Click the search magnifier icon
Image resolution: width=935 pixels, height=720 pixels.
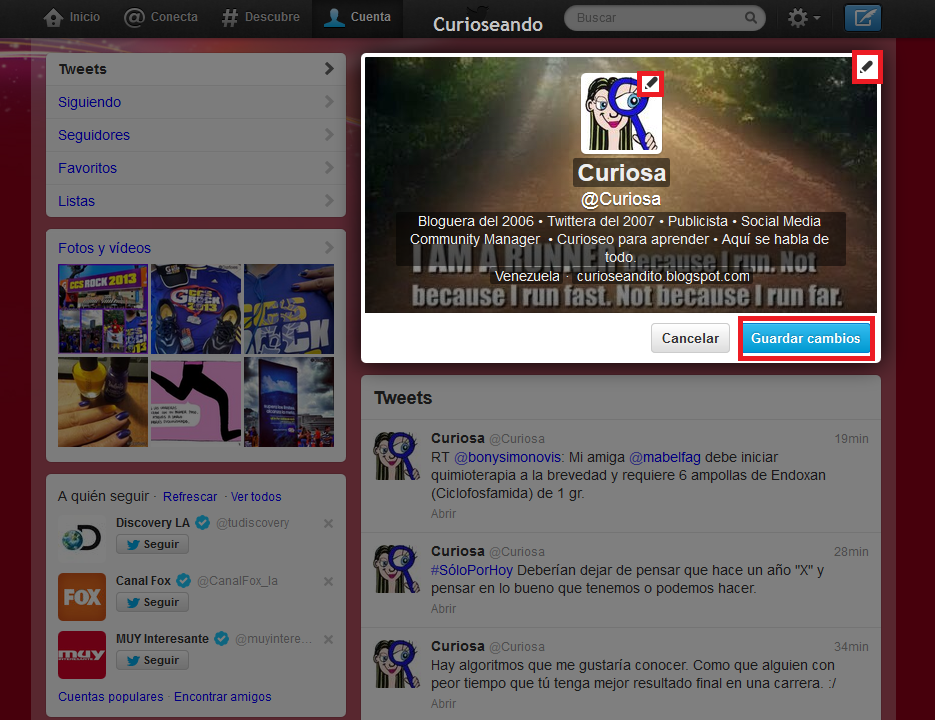click(751, 17)
